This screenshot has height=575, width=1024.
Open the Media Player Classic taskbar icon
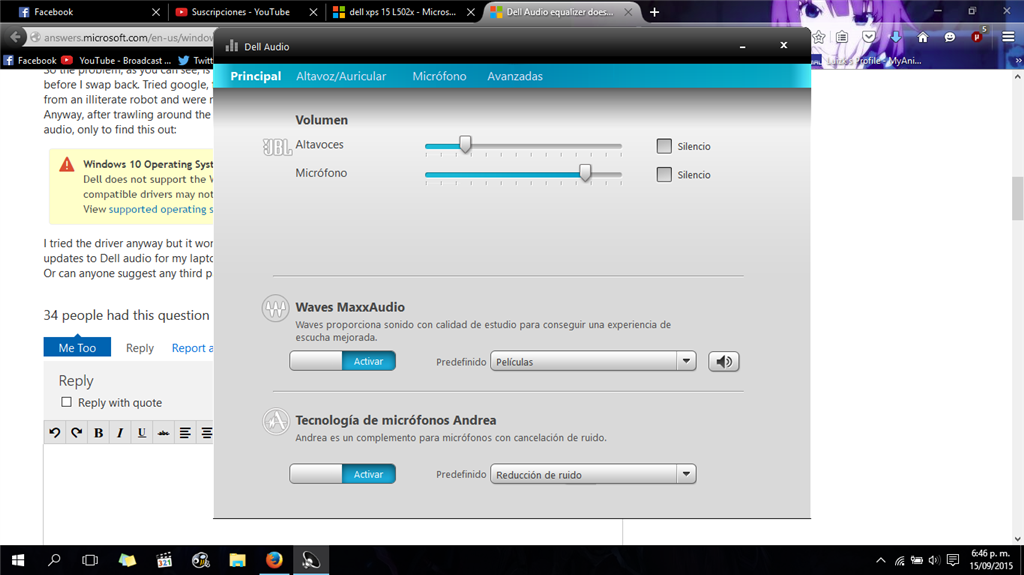(x=164, y=560)
